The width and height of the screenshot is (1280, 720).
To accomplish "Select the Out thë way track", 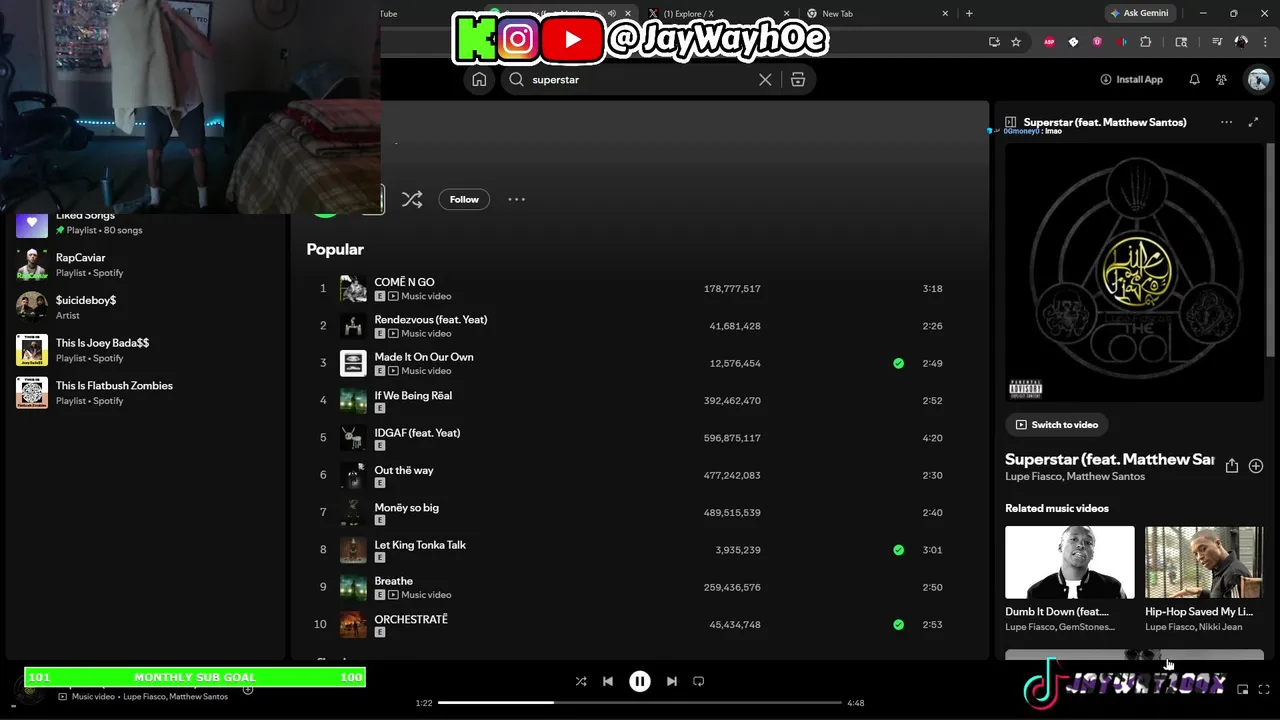I will pos(404,470).
